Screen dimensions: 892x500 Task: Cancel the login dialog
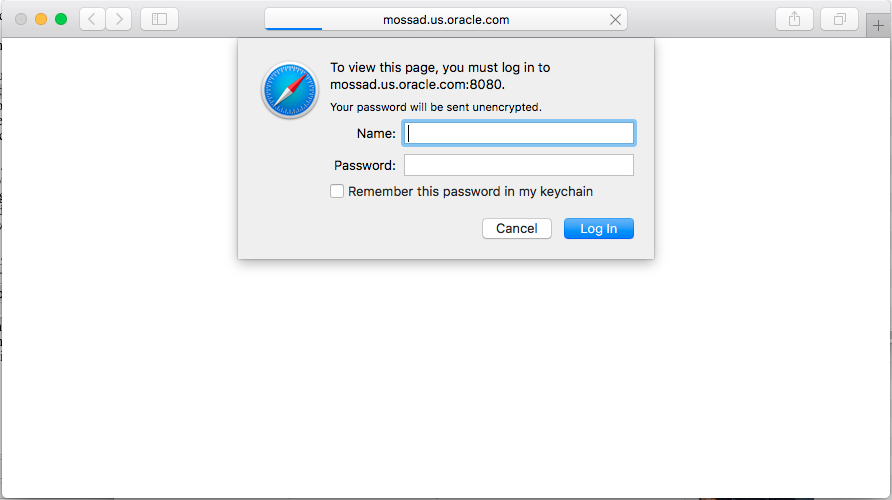point(516,229)
